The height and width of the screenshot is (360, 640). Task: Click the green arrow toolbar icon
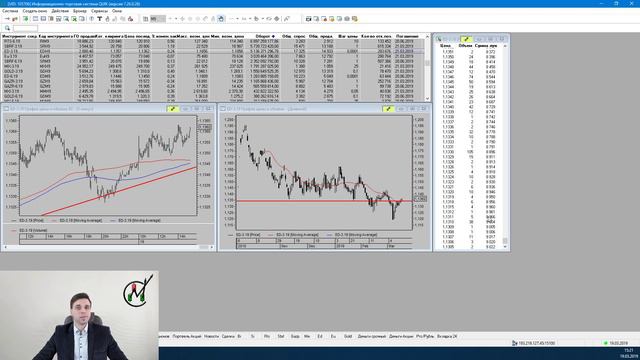[25, 19]
